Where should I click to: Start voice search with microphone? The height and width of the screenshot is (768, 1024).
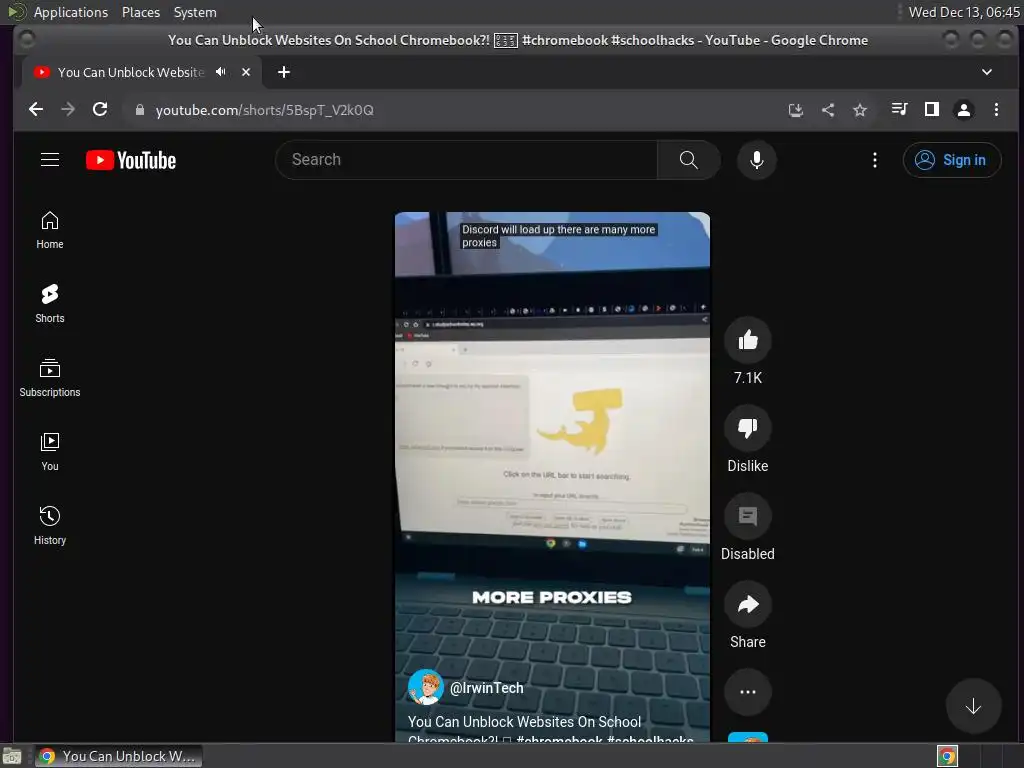[756, 160]
